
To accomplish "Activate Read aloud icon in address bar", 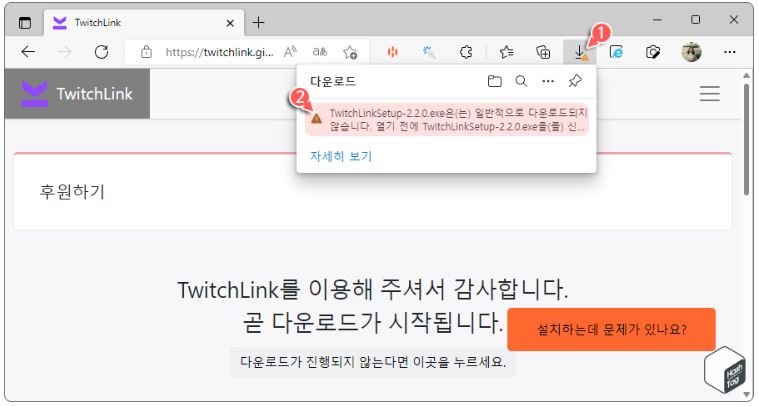I will [290, 52].
